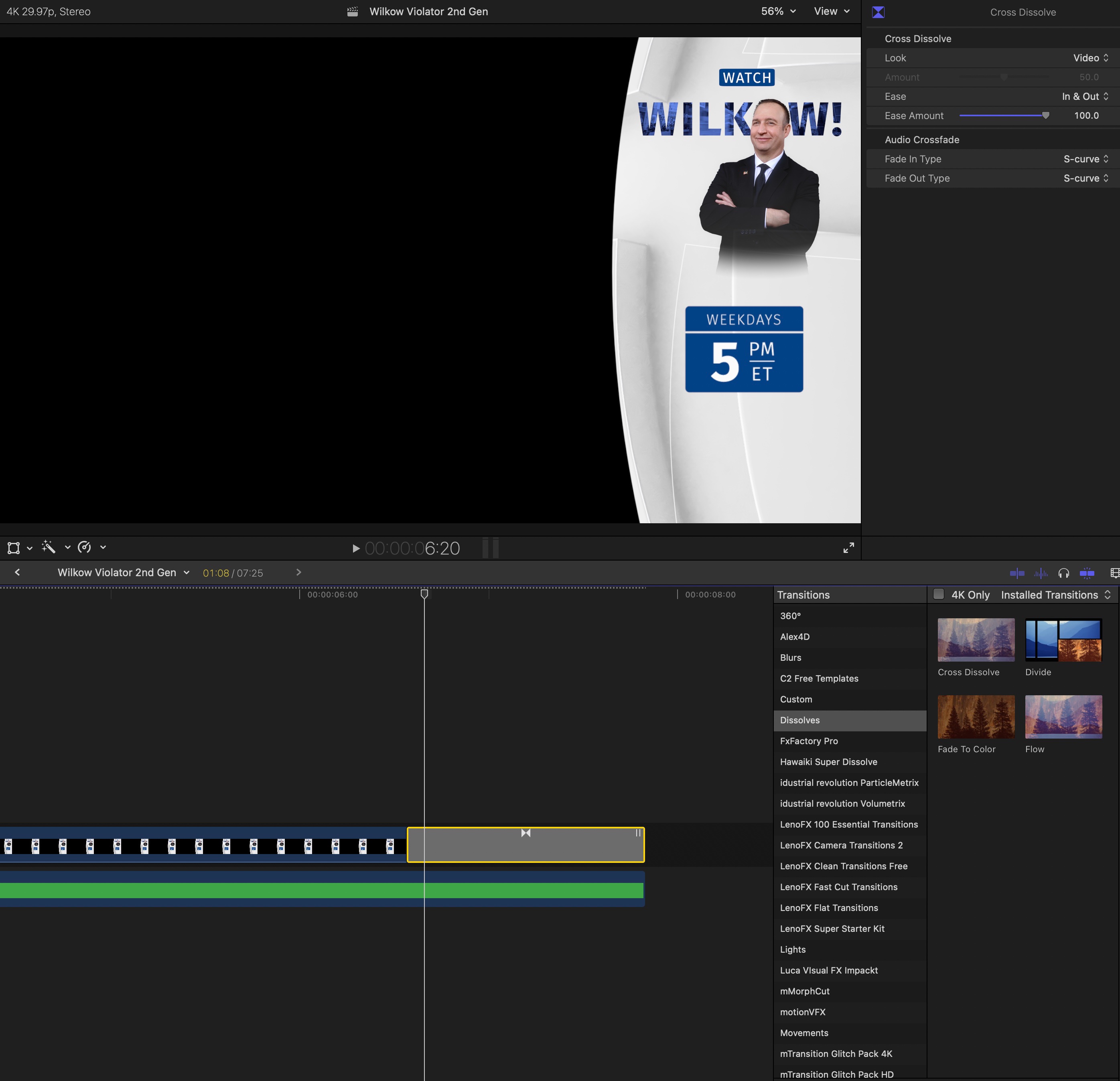1120x1081 pixels.
Task: Go back in timeline history
Action: pos(18,572)
